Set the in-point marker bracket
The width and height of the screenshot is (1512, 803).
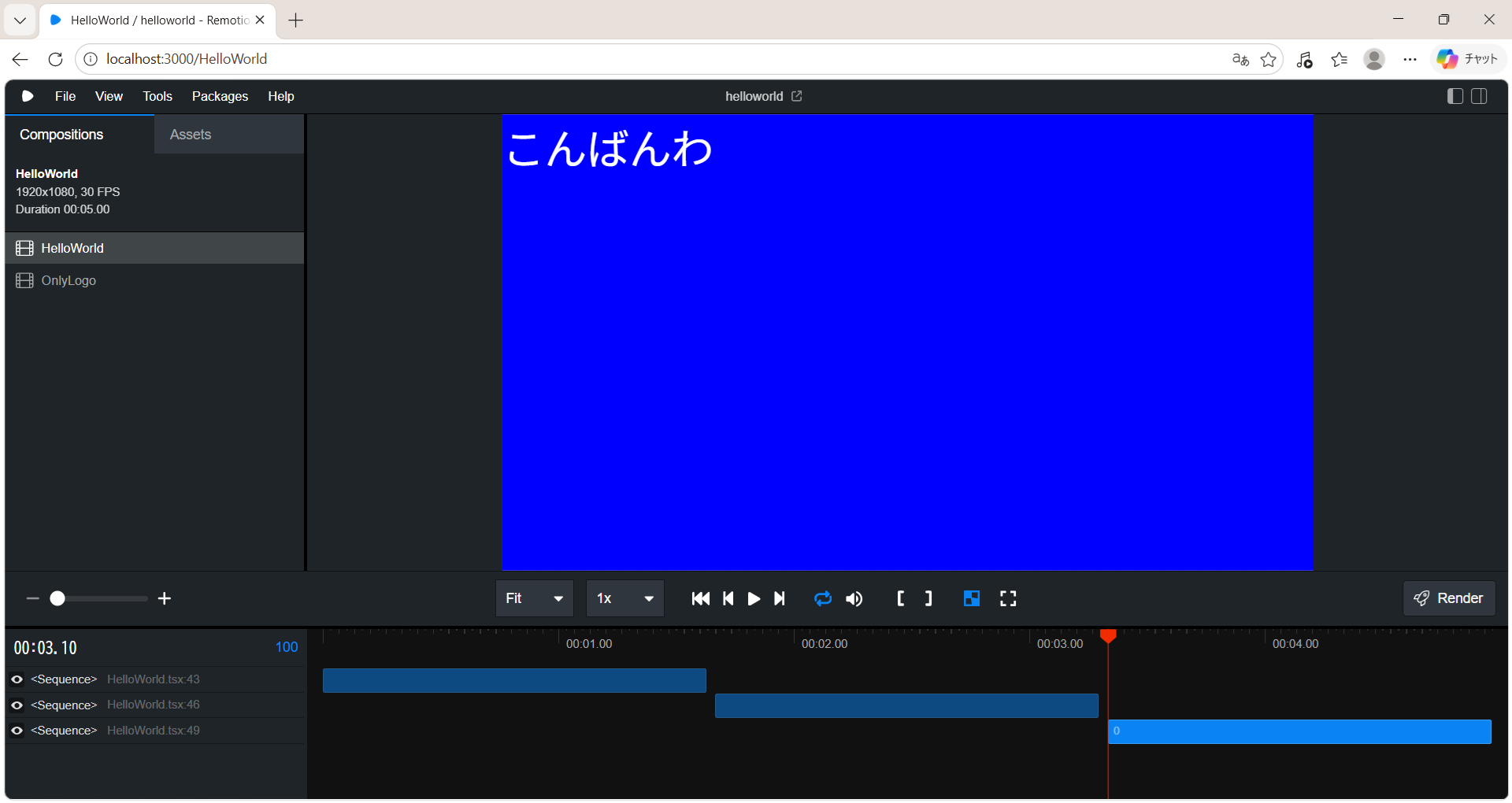click(x=901, y=599)
